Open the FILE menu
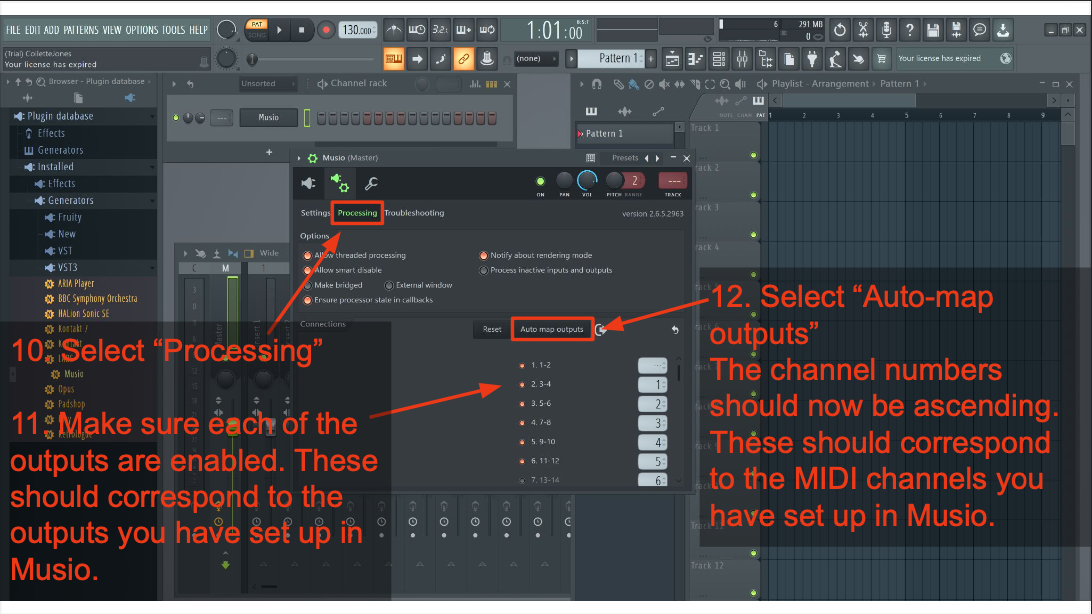The height and width of the screenshot is (614, 1092). click(13, 30)
